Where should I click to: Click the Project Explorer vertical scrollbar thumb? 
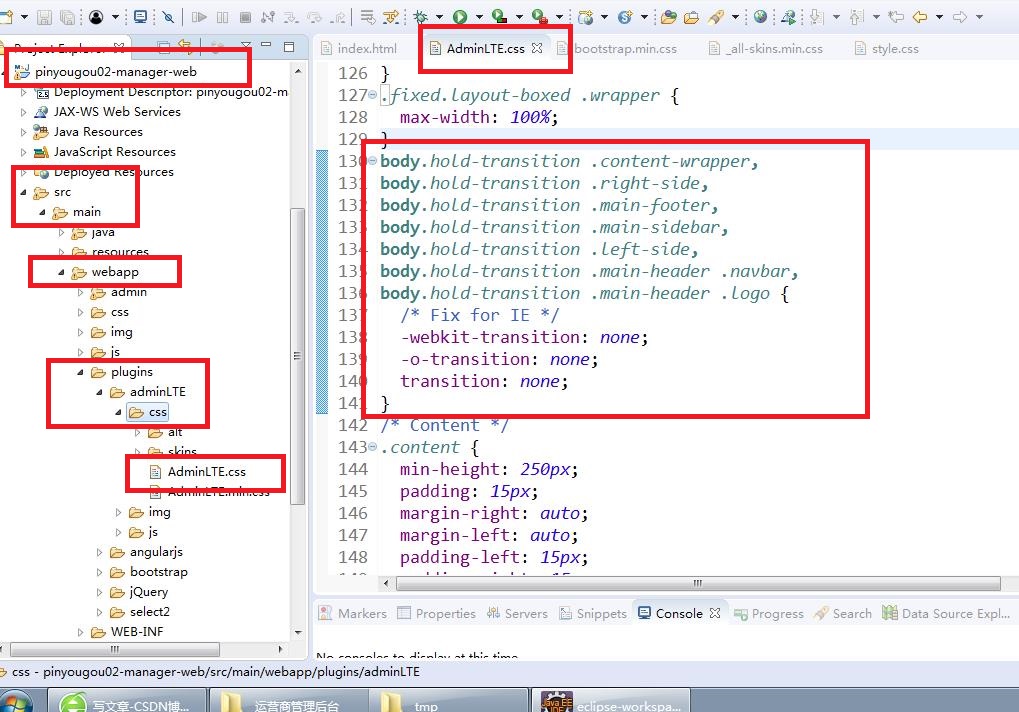pyautogui.click(x=297, y=356)
